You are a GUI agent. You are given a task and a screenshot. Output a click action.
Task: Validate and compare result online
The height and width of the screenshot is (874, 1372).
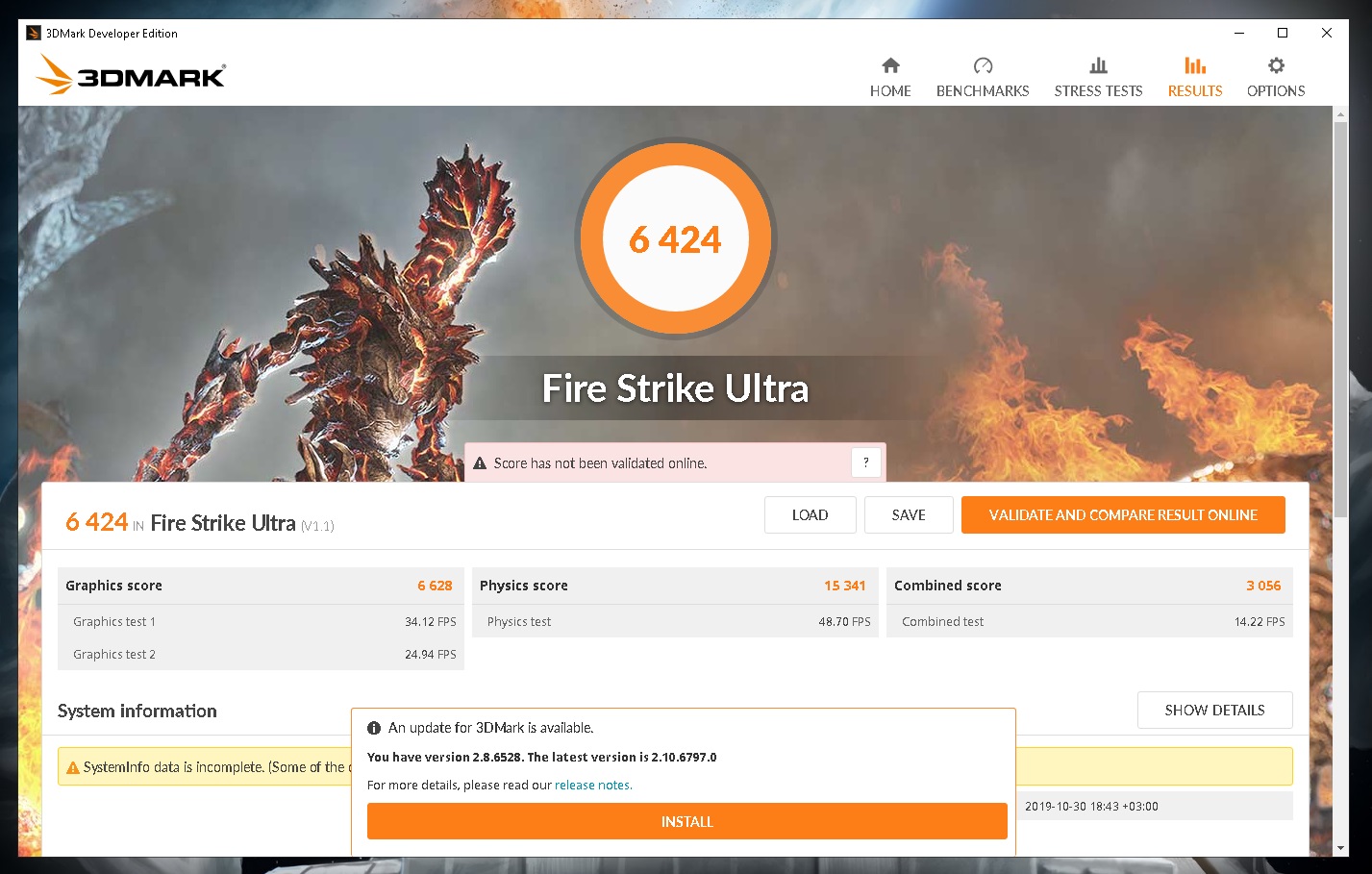[1123, 514]
